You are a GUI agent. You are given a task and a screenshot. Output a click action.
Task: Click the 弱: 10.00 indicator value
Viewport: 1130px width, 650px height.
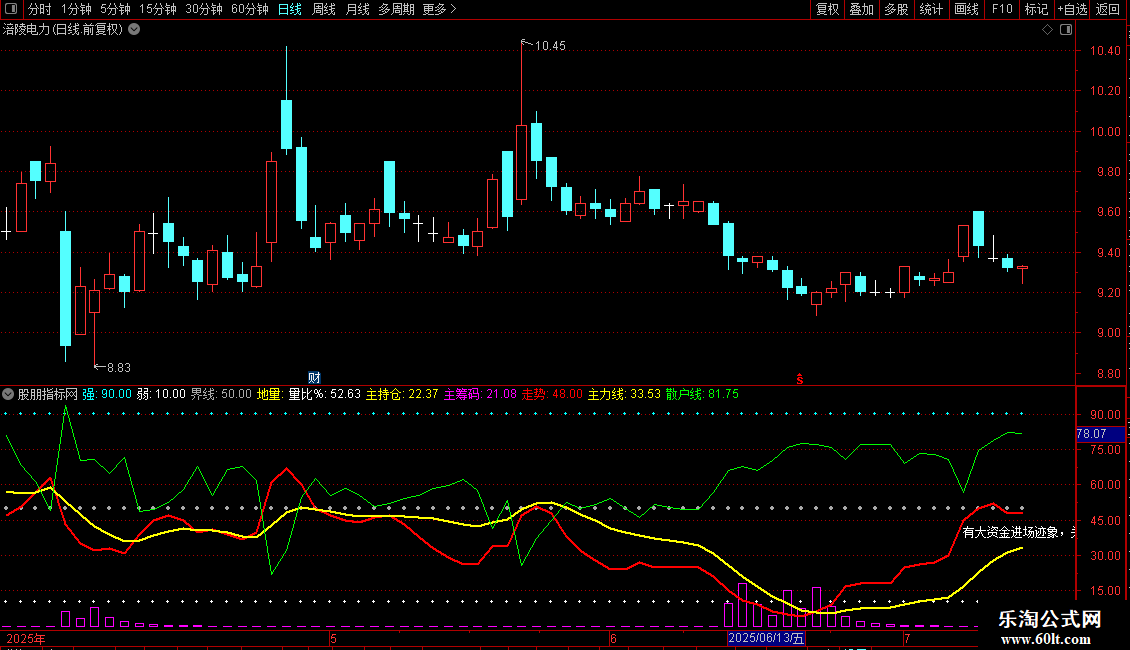click(161, 394)
